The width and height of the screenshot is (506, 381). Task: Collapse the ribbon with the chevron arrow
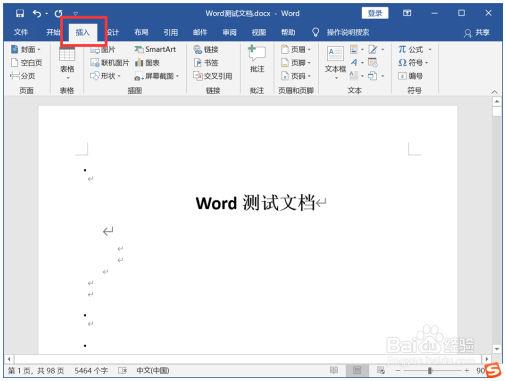tap(494, 91)
